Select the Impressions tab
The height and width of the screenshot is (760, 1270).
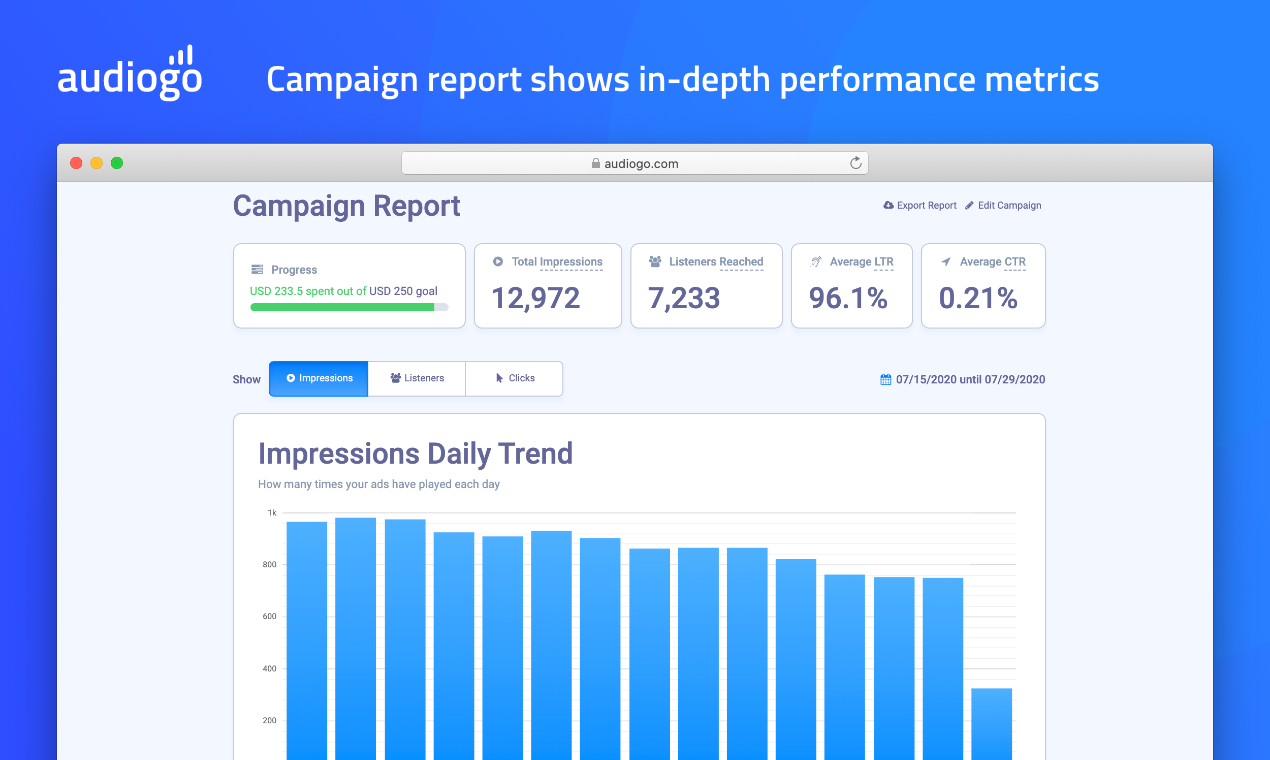(x=319, y=379)
